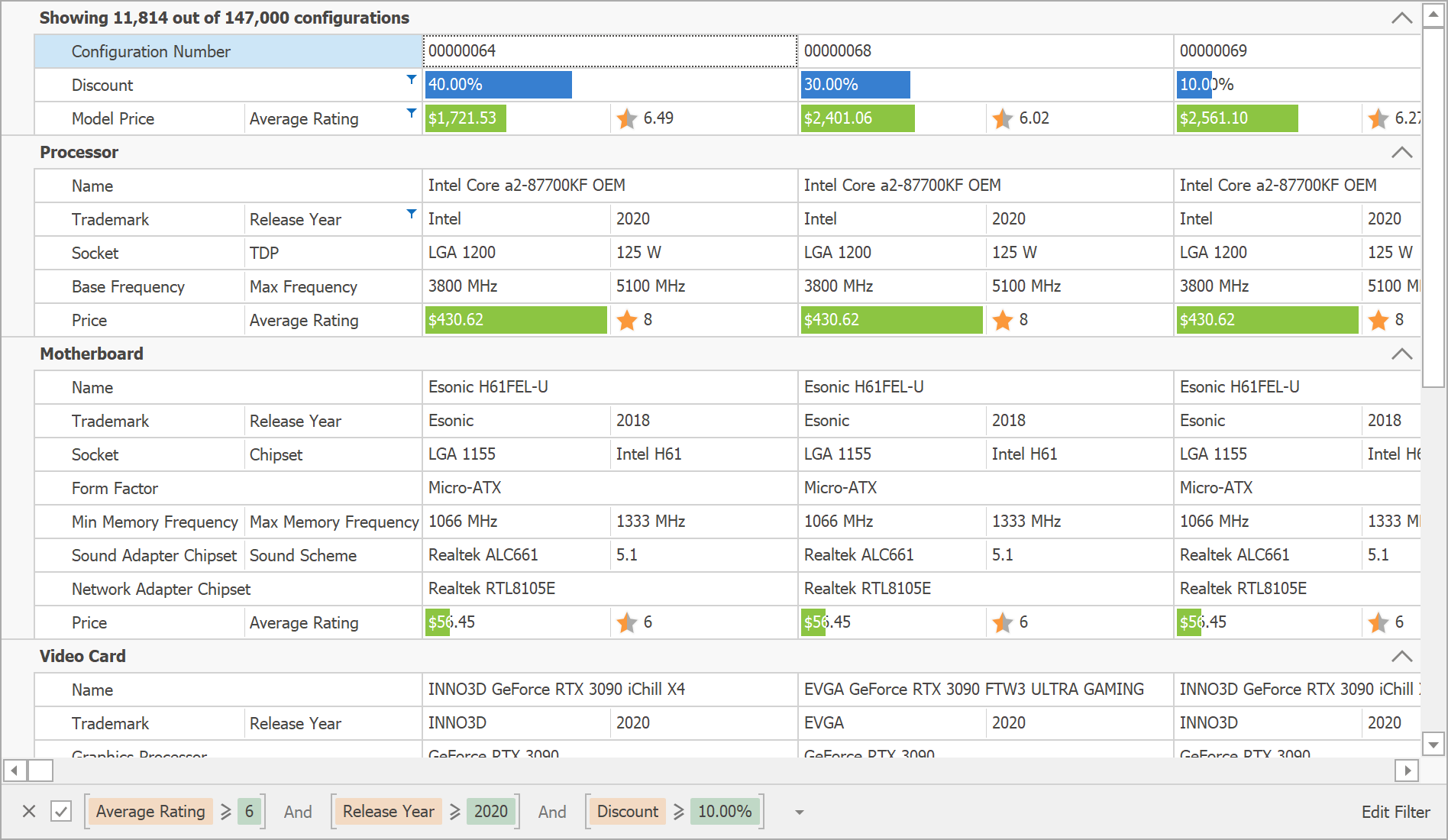Collapse the Processor category

1401,152
